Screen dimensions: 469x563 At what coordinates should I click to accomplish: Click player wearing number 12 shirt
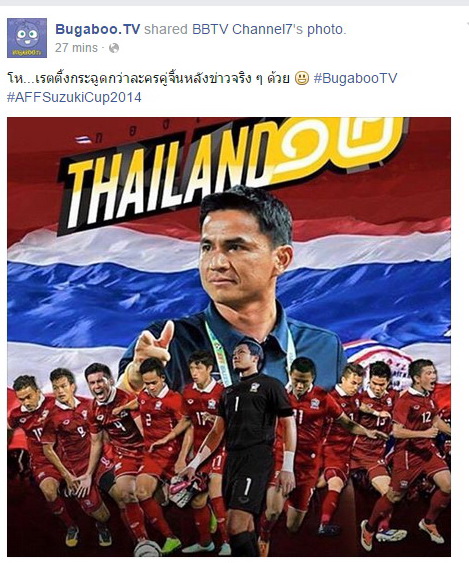click(420, 449)
